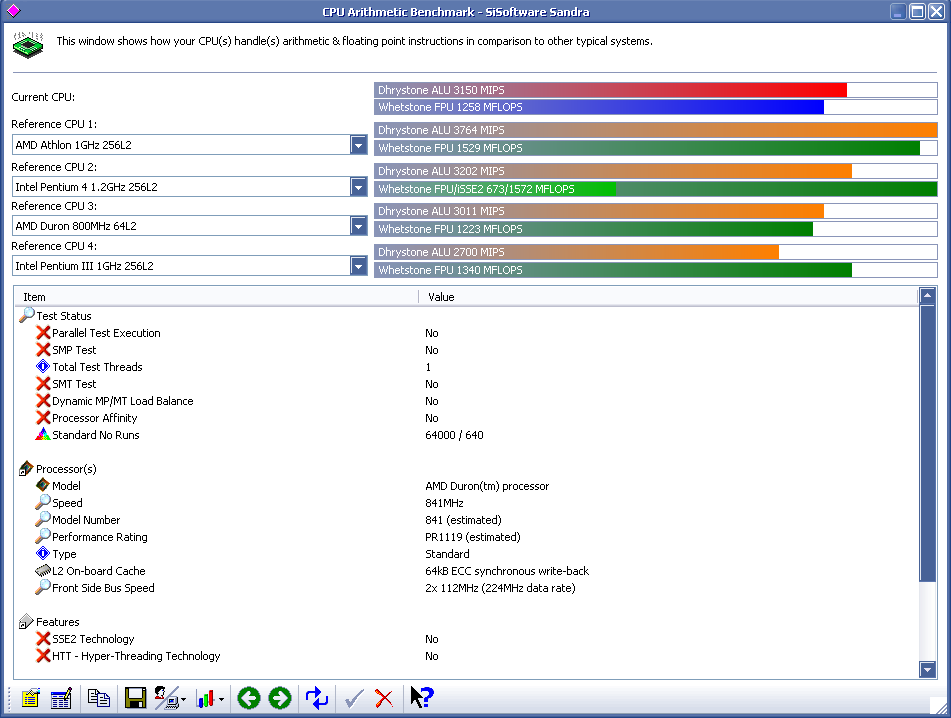The width and height of the screenshot is (951, 718).
Task: Click the Save floppy disk icon
Action: (135, 698)
